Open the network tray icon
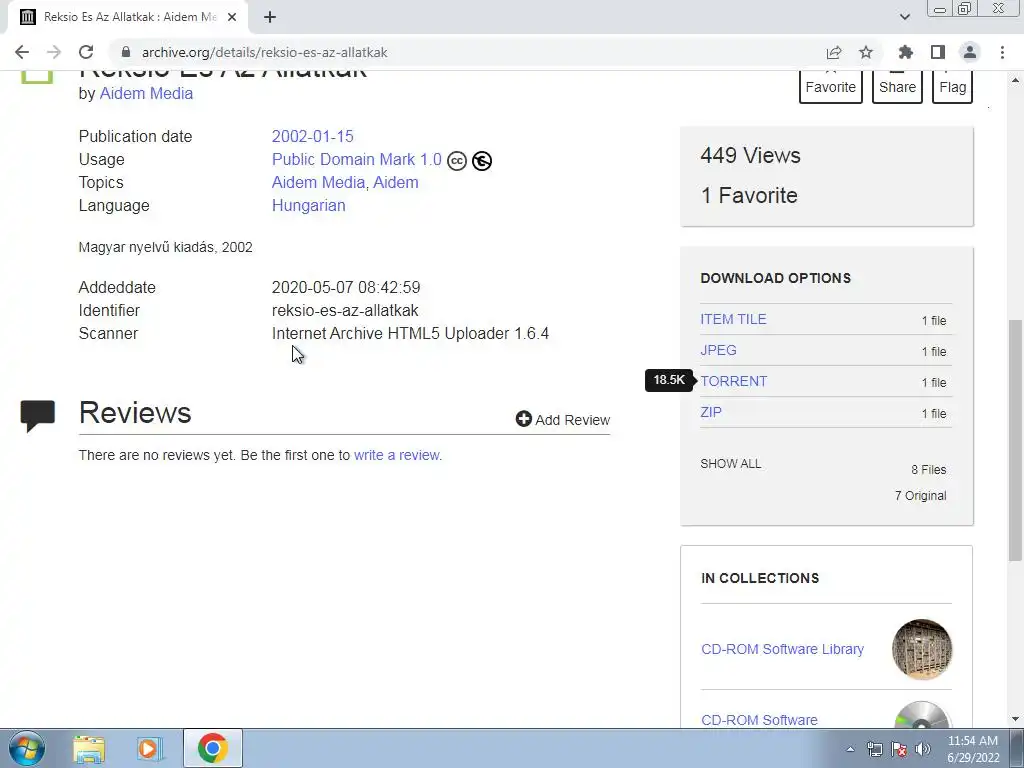Screen dimensions: 1024x768 [874, 749]
